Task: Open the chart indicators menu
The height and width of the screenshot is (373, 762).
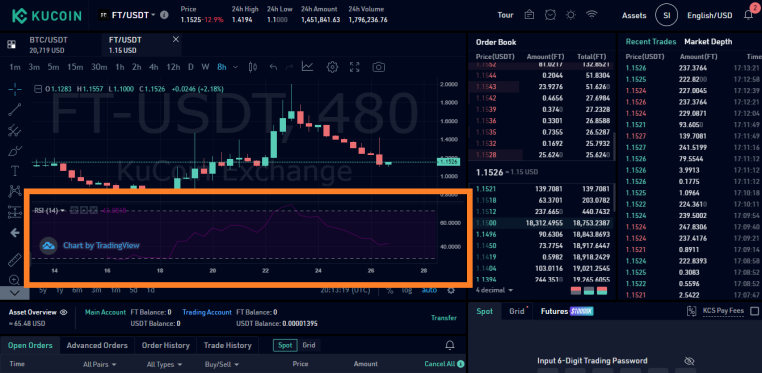Action: [307, 67]
